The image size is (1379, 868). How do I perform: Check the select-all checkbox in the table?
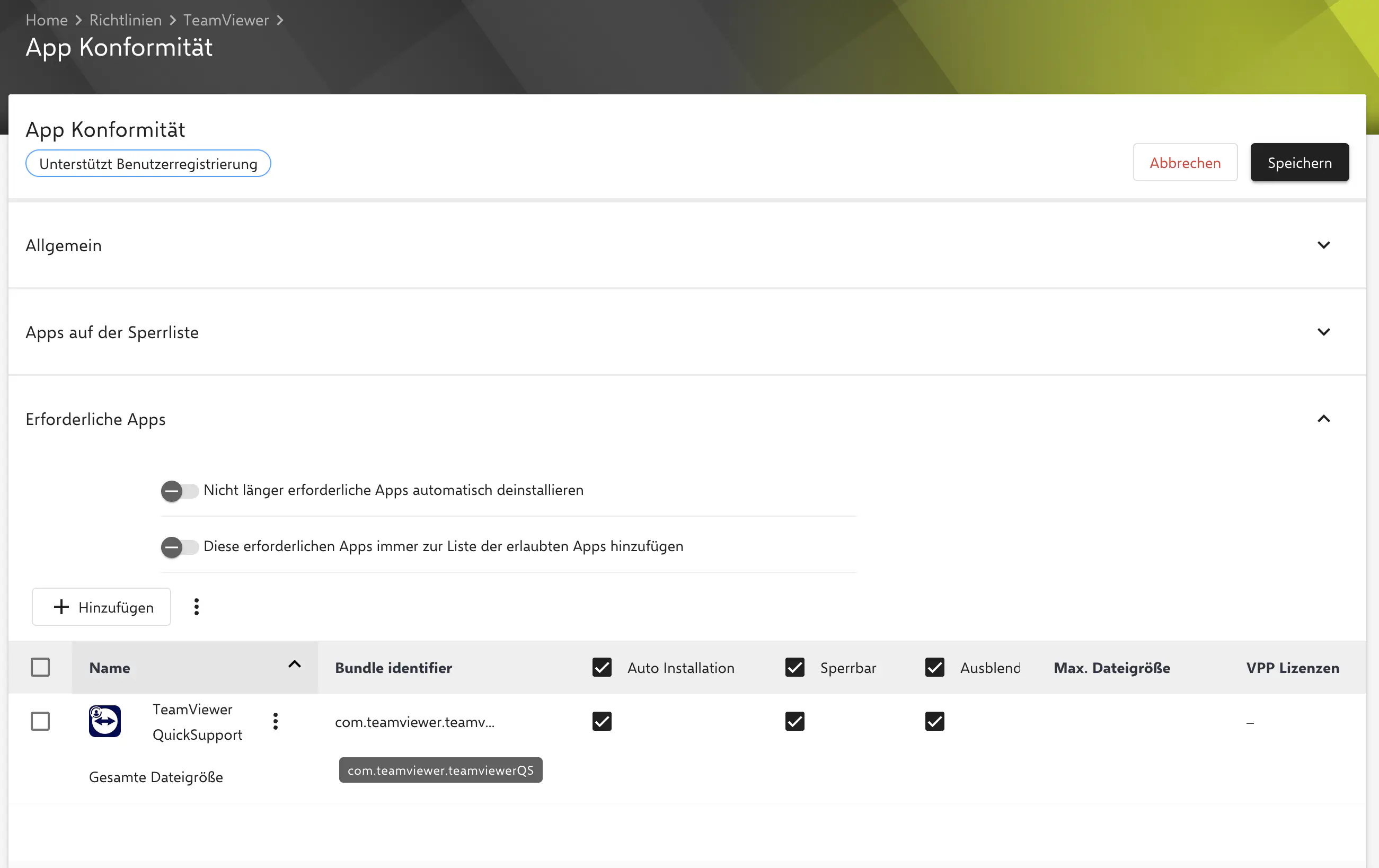[x=40, y=667]
